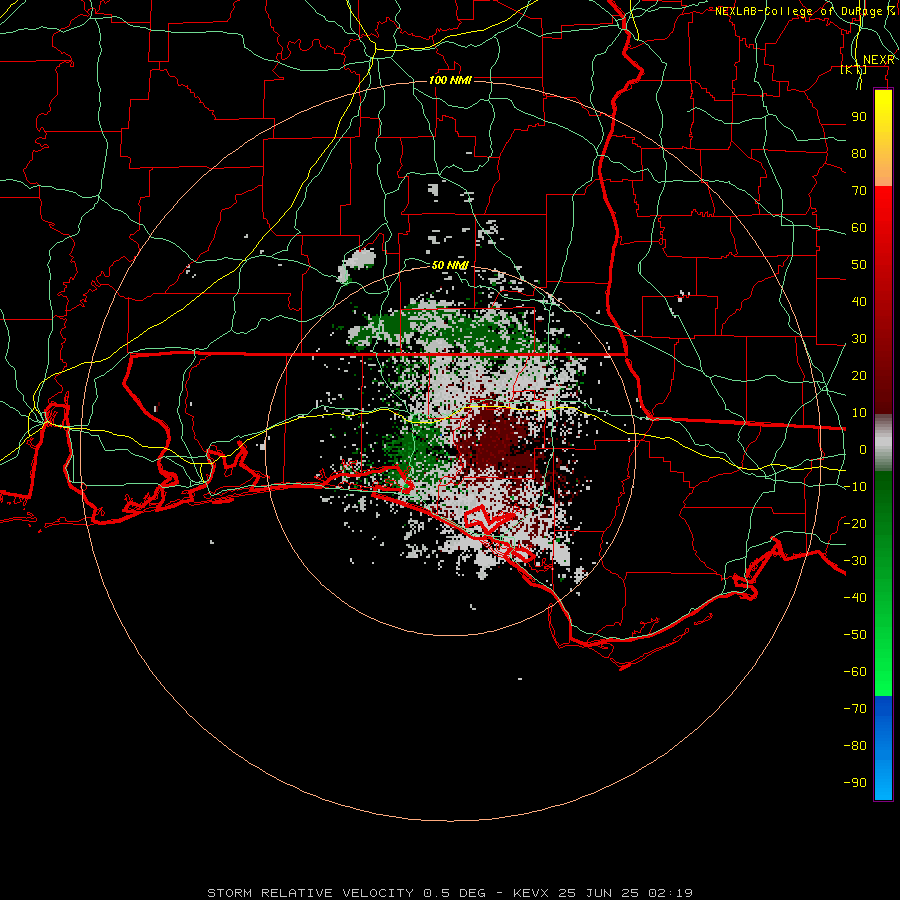The height and width of the screenshot is (900, 900).
Task: Click the -40 value on the velocity scale
Action: click(x=855, y=598)
